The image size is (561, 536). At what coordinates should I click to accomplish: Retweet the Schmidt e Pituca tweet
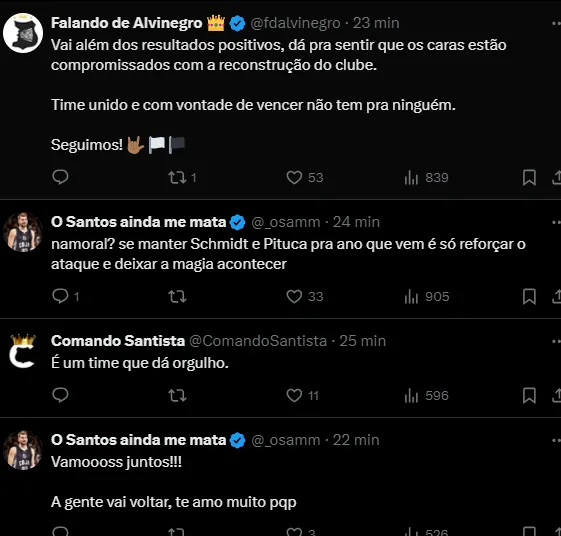[x=177, y=297]
